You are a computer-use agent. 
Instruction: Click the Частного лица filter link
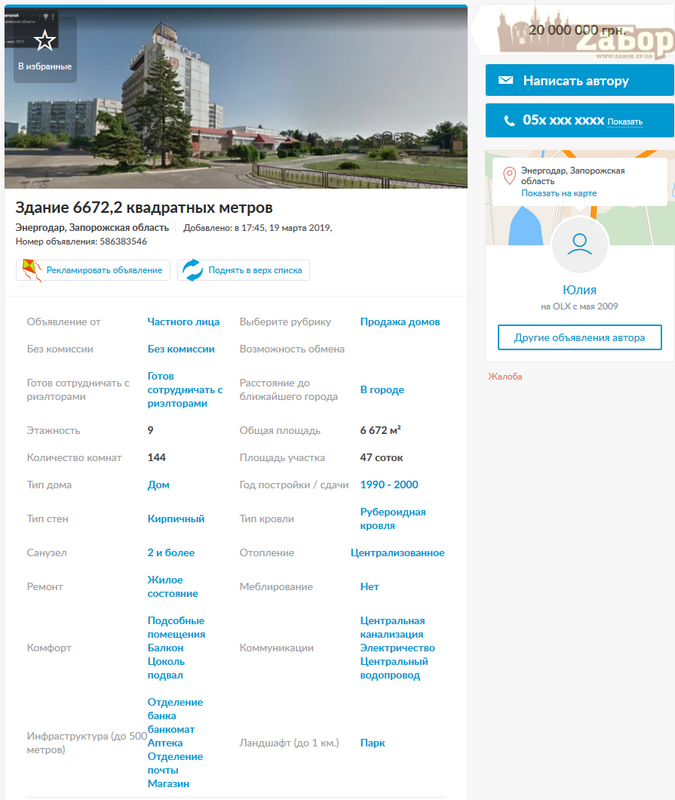(x=183, y=322)
